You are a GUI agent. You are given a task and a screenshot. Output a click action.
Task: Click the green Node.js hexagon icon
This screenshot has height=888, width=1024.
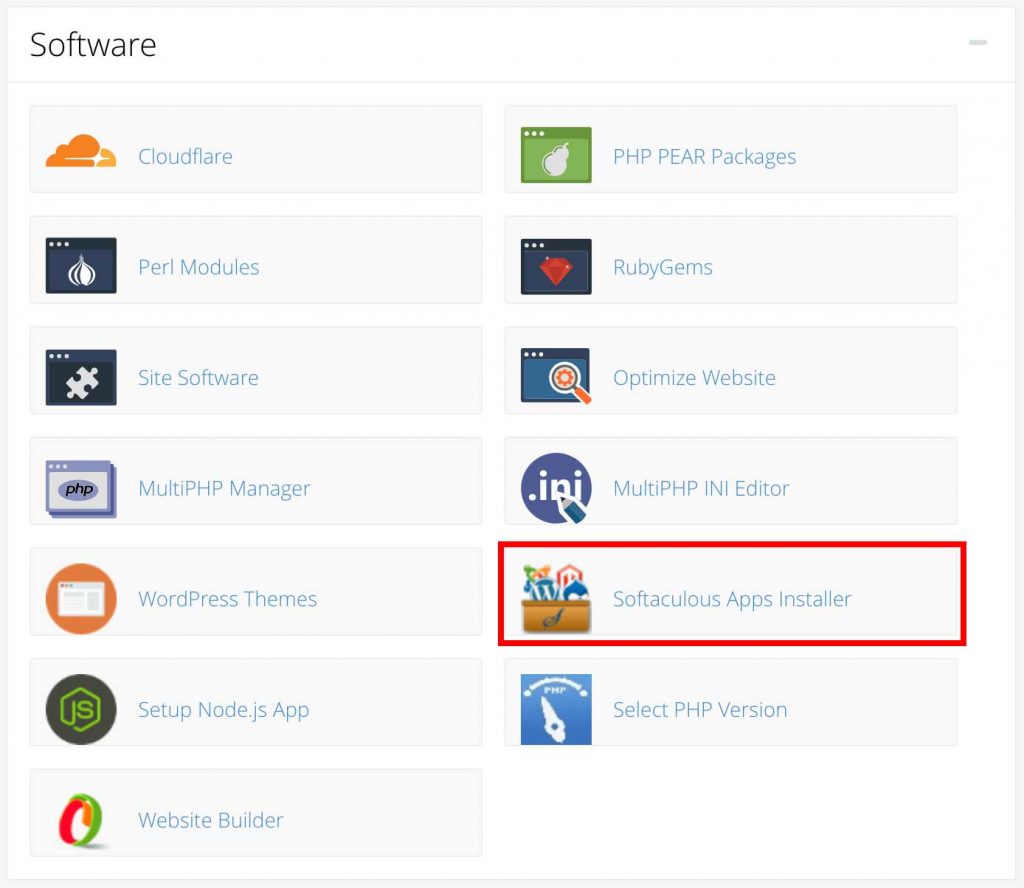point(81,709)
